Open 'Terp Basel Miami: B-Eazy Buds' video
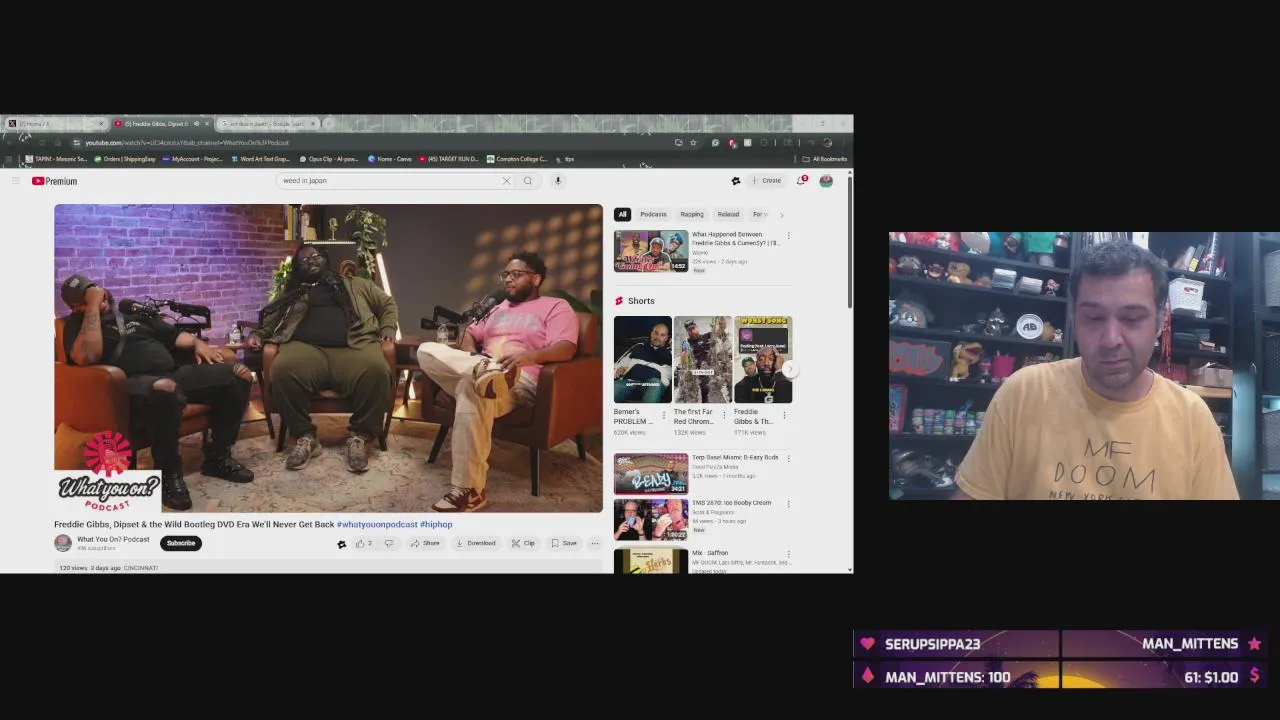This screenshot has height=720, width=1280. [651, 474]
